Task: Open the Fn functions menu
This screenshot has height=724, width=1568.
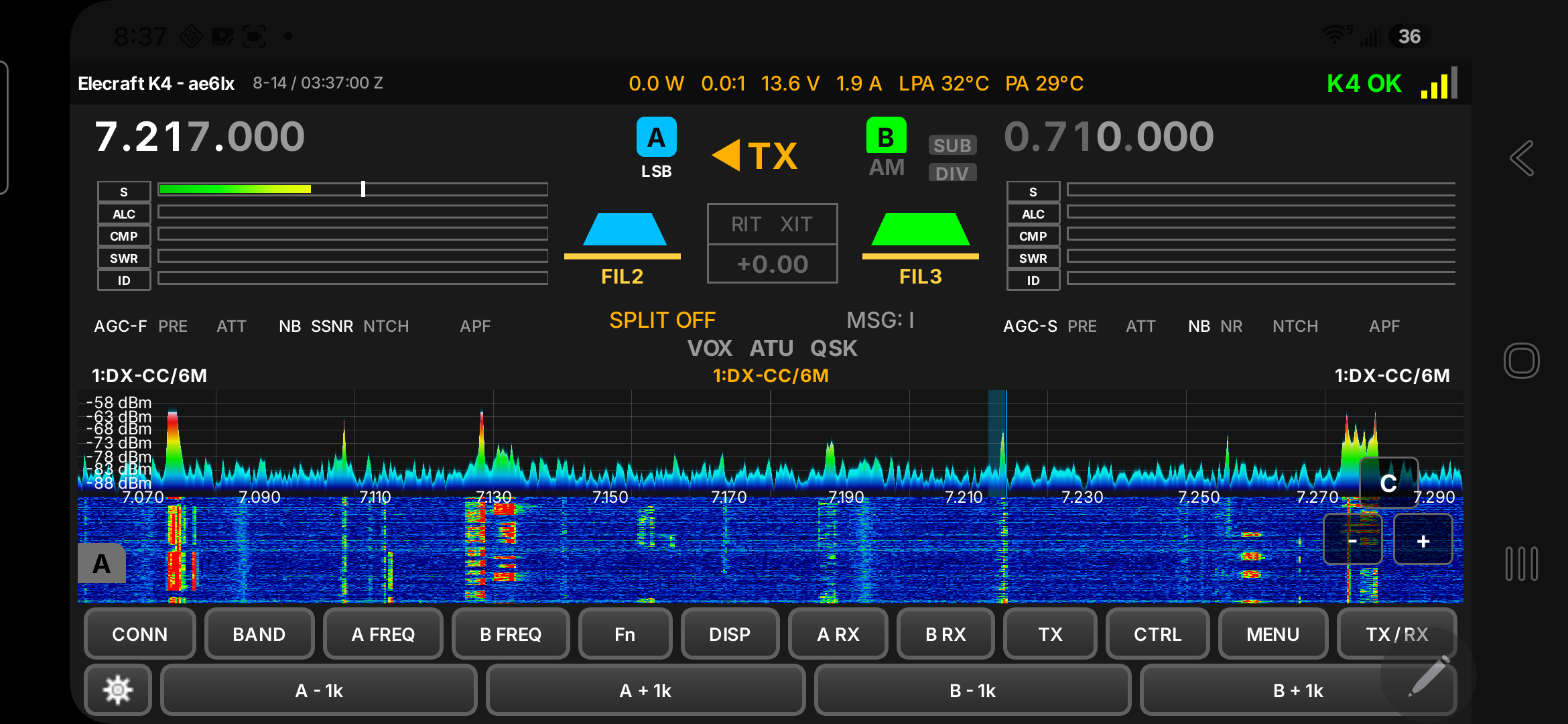Action: point(625,634)
